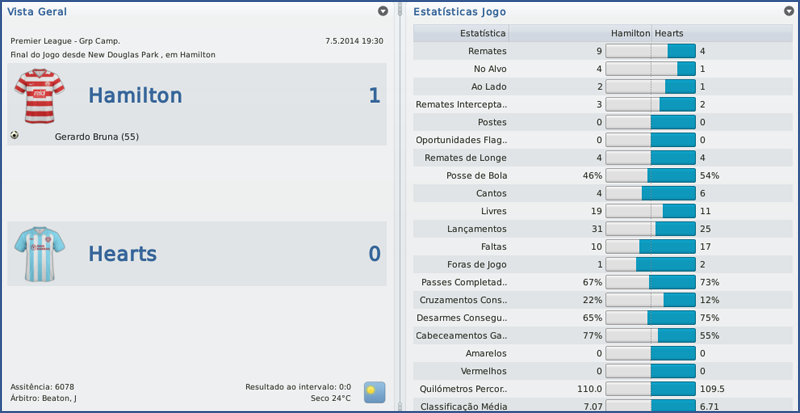Click the Posse de Bola possession bar
The width and height of the screenshot is (800, 413).
pos(650,175)
